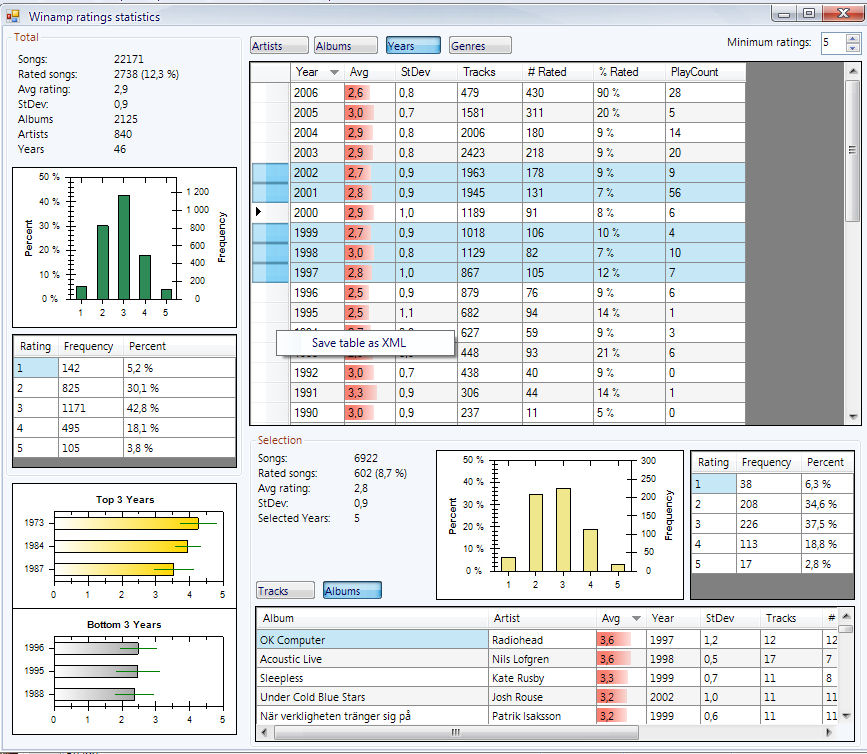Increase the Minimum ratings value with the up arrow
The image size is (867, 754).
click(853, 39)
